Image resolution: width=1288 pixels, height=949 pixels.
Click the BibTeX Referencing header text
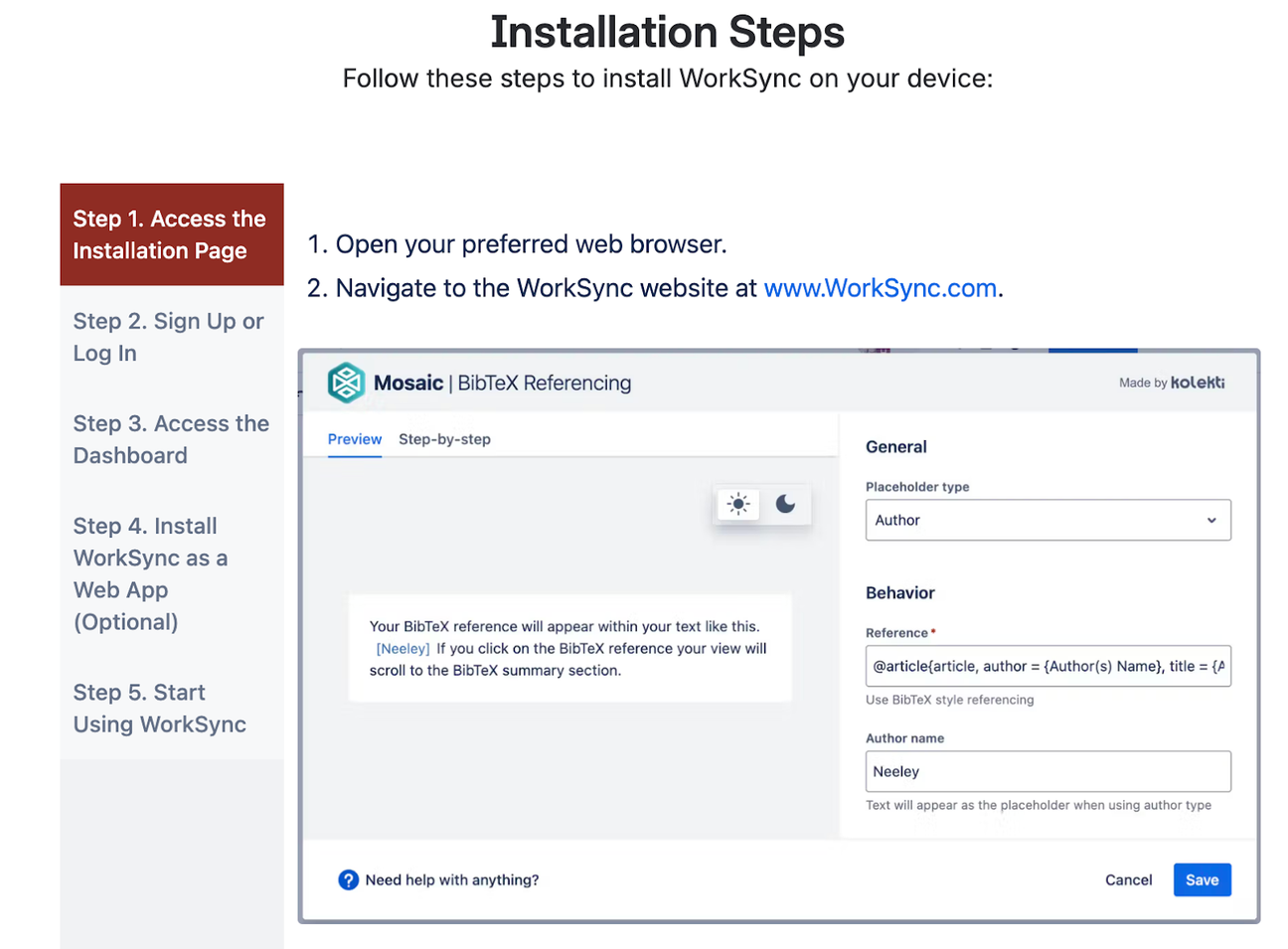[543, 382]
